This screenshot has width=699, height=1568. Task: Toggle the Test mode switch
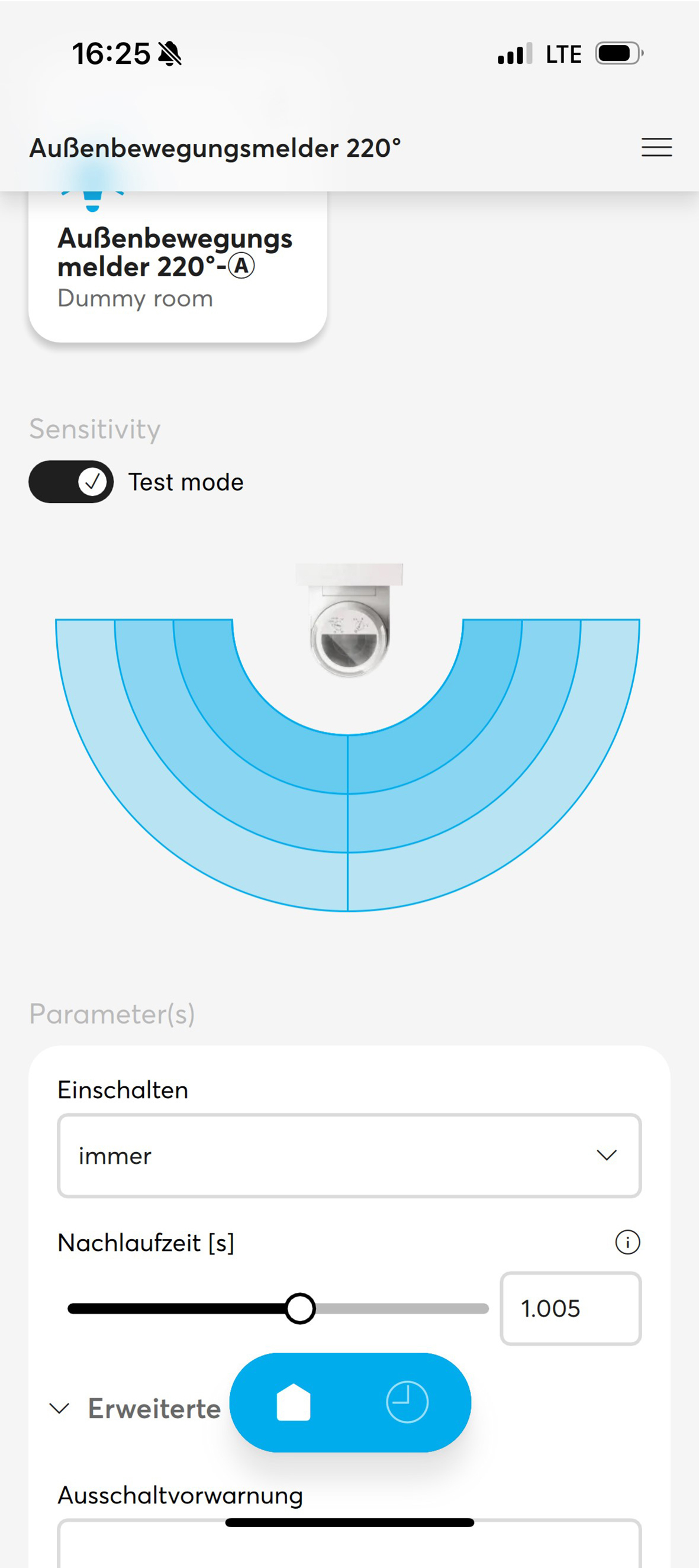(70, 482)
